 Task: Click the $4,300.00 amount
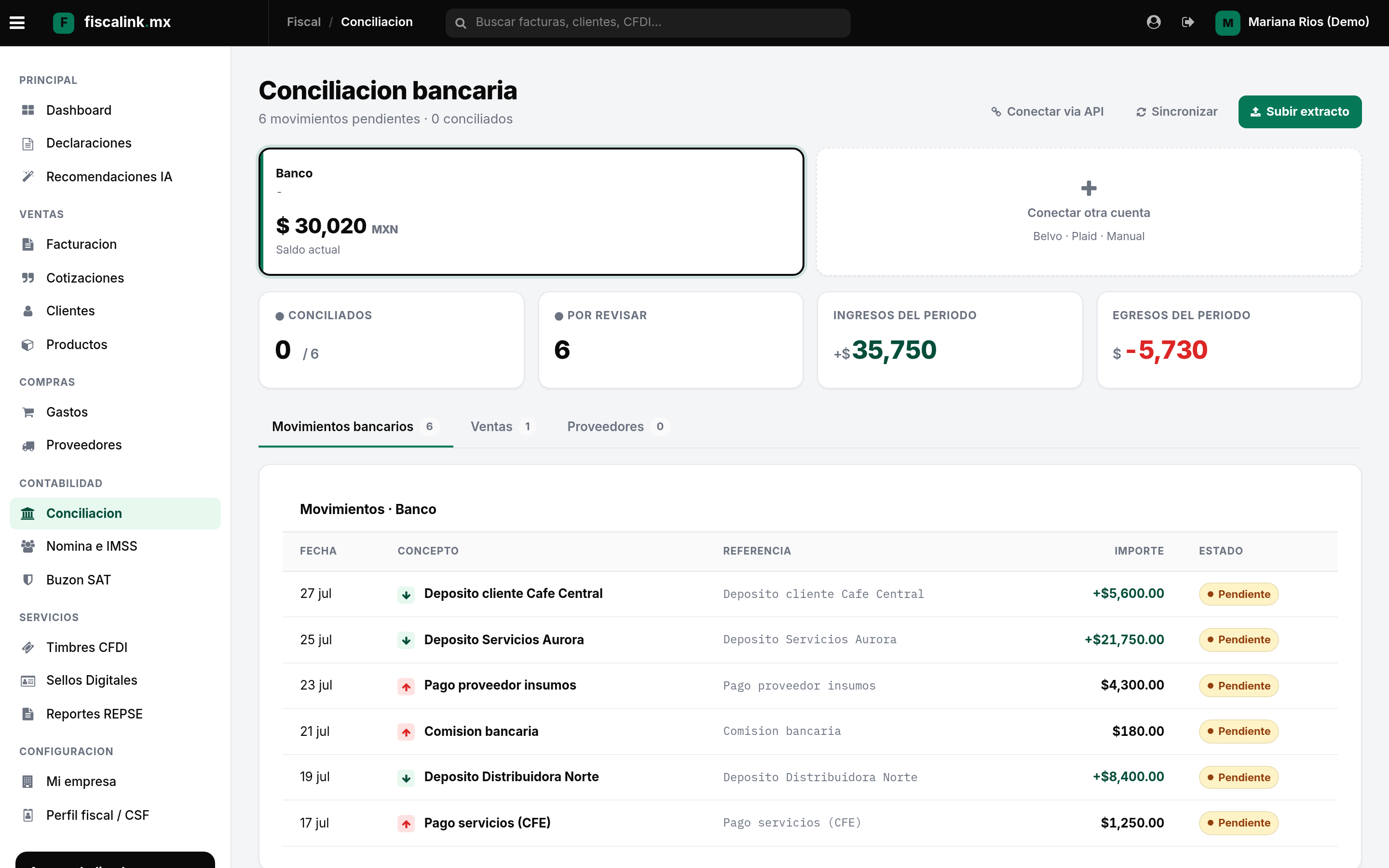(1132, 685)
